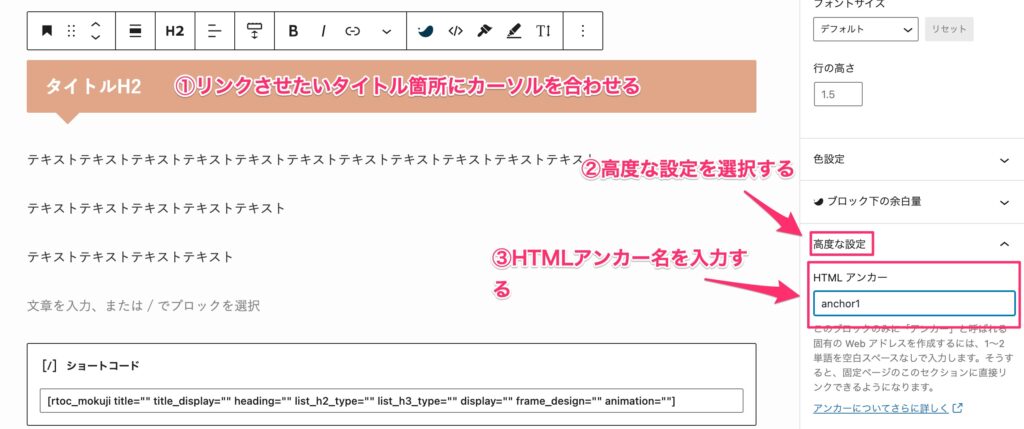Click the タイトルH2 heading block
The image size is (1024, 429).
(x=391, y=86)
